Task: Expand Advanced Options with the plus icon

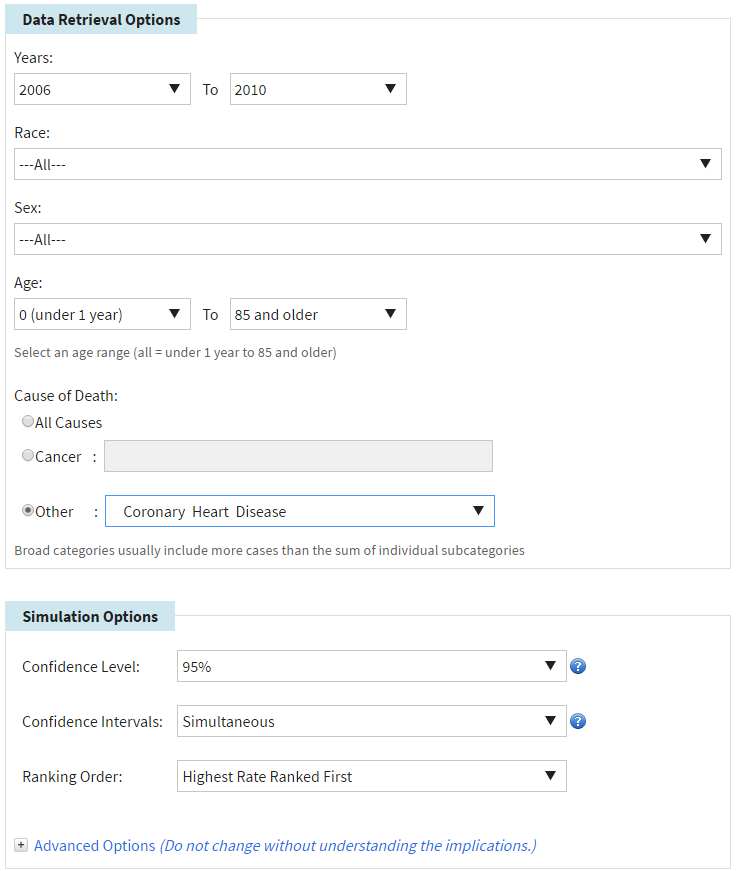Action: pos(21,846)
